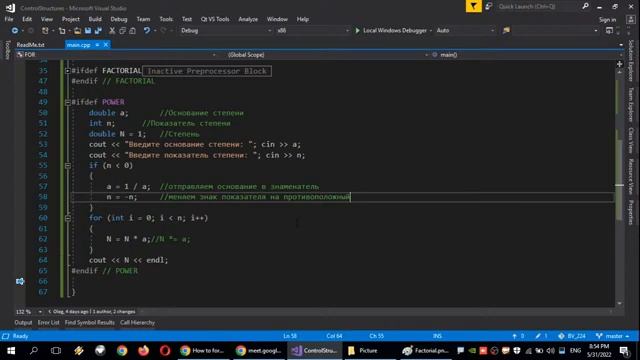Click the Open File folder icon
The width and height of the screenshot is (640, 360).
click(x=77, y=31)
